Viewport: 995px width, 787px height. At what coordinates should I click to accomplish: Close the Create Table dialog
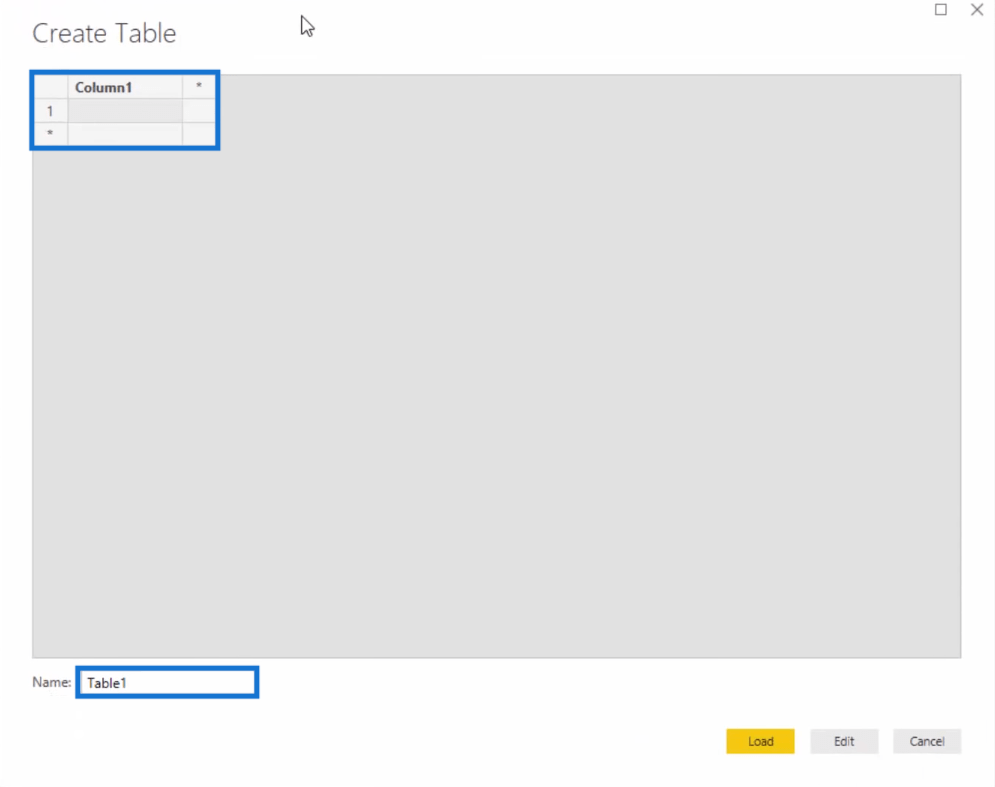tap(977, 10)
